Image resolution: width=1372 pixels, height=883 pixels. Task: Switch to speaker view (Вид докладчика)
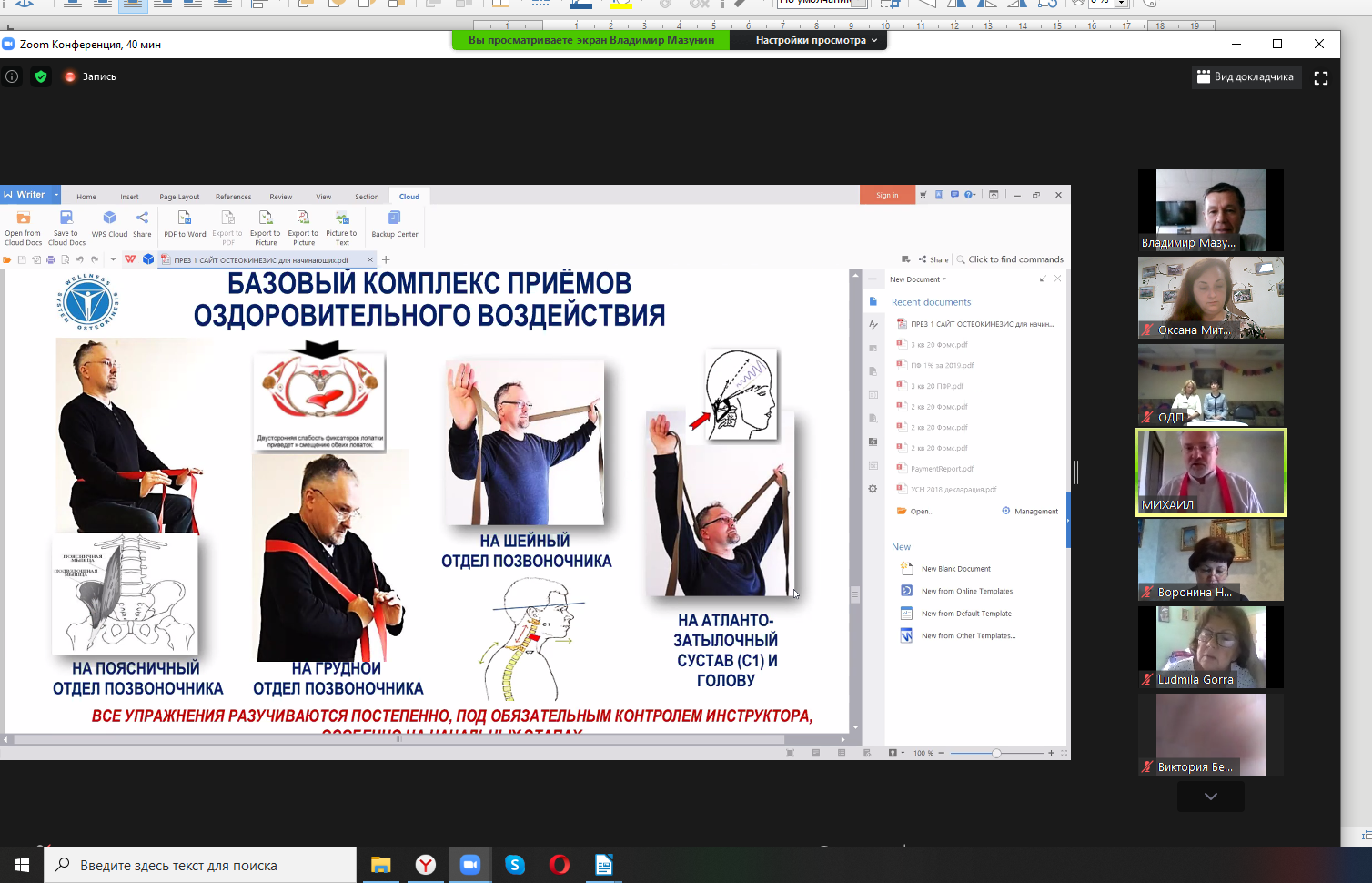[1245, 77]
